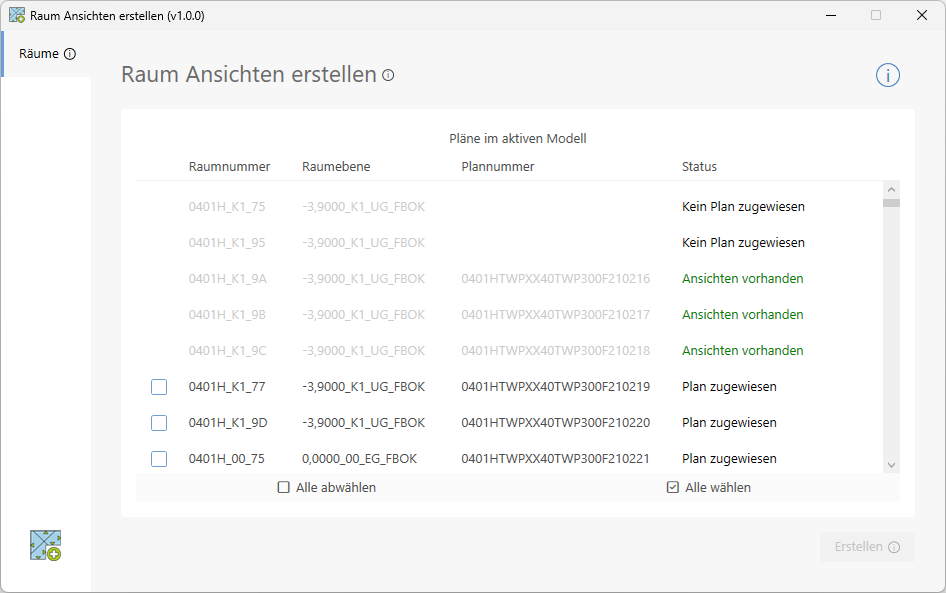Viewport: 946px width, 593px height.
Task: Click info icon beside Räume tab
Action: coord(70,54)
